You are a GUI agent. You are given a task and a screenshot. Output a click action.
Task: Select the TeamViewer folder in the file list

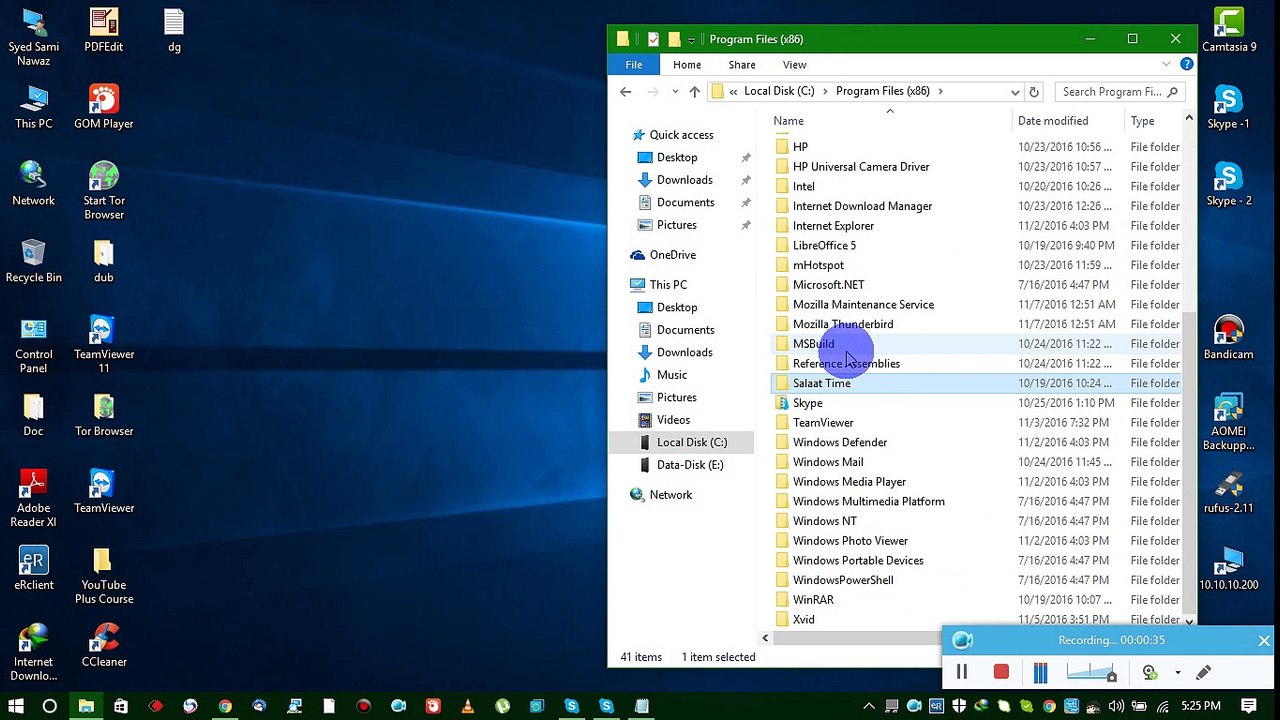click(x=823, y=423)
